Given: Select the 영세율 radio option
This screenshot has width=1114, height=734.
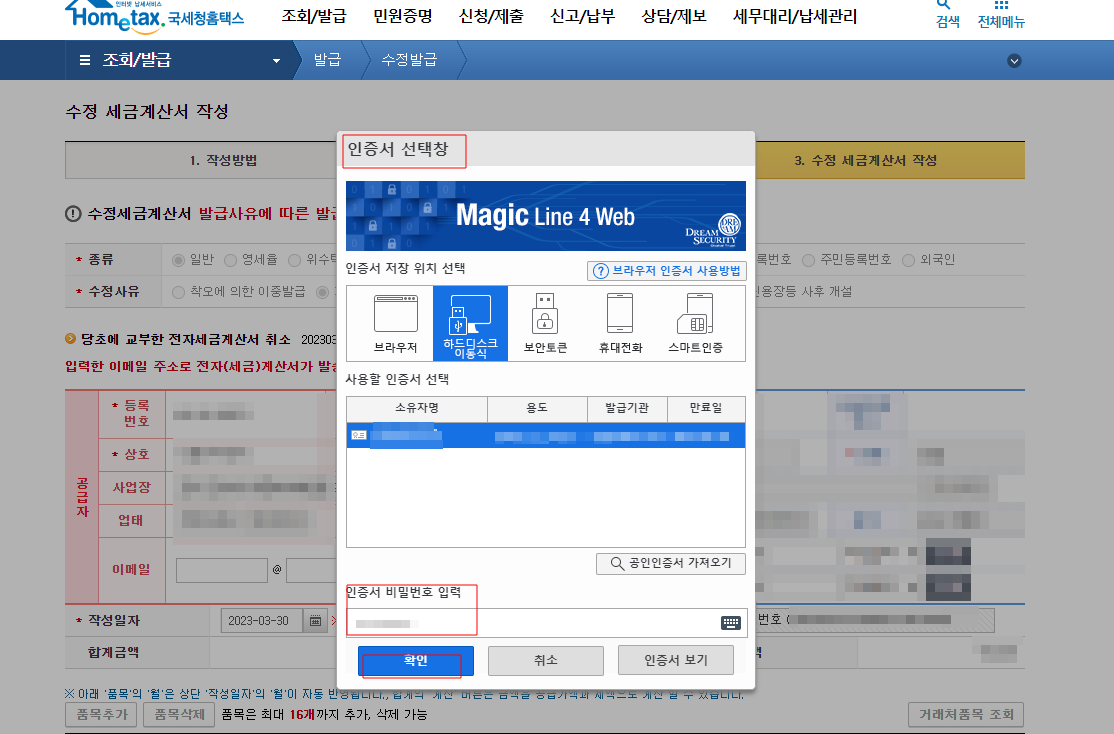Looking at the screenshot, I should 230,260.
